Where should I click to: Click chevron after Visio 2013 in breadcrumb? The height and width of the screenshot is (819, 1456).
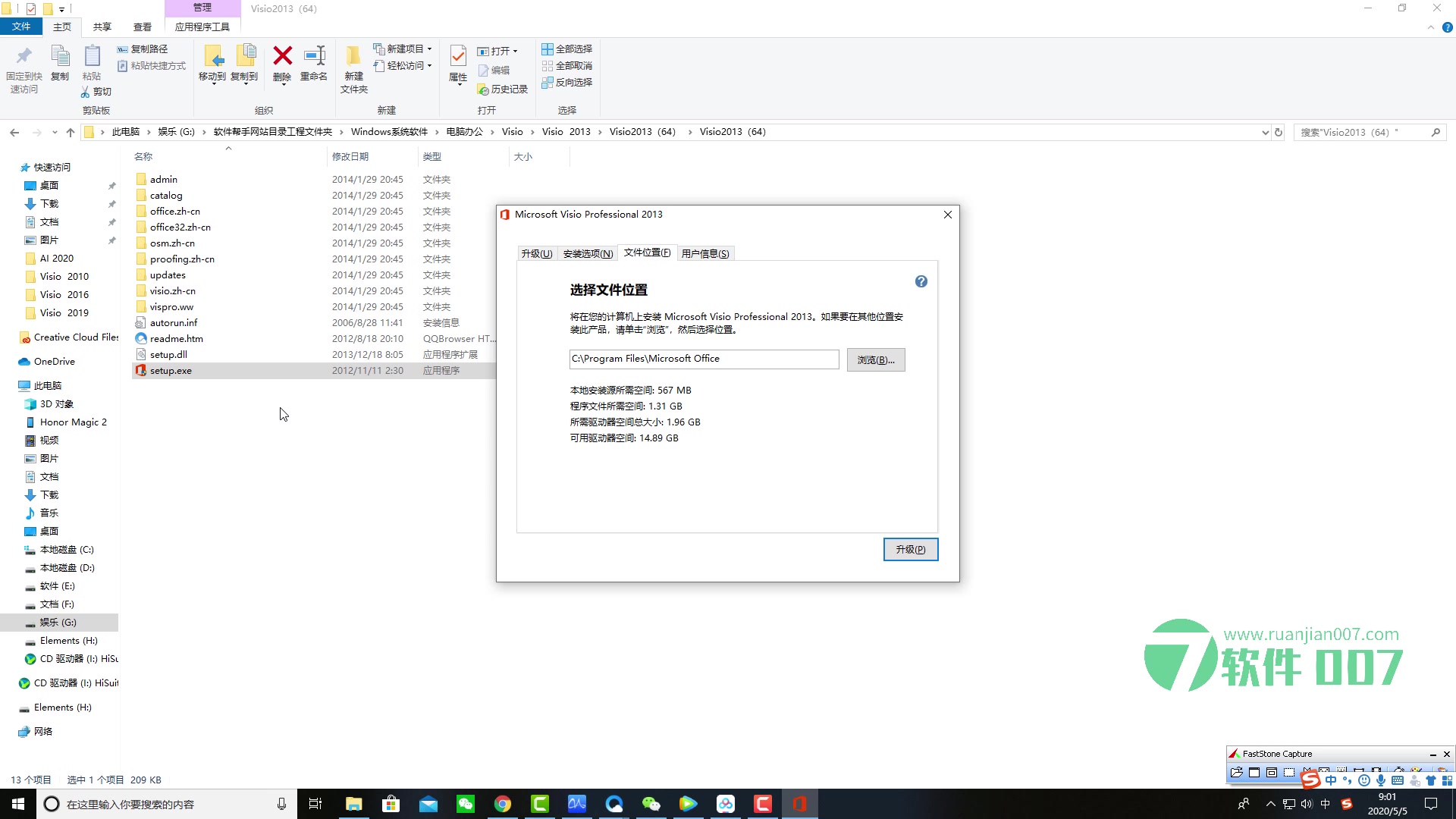point(600,132)
